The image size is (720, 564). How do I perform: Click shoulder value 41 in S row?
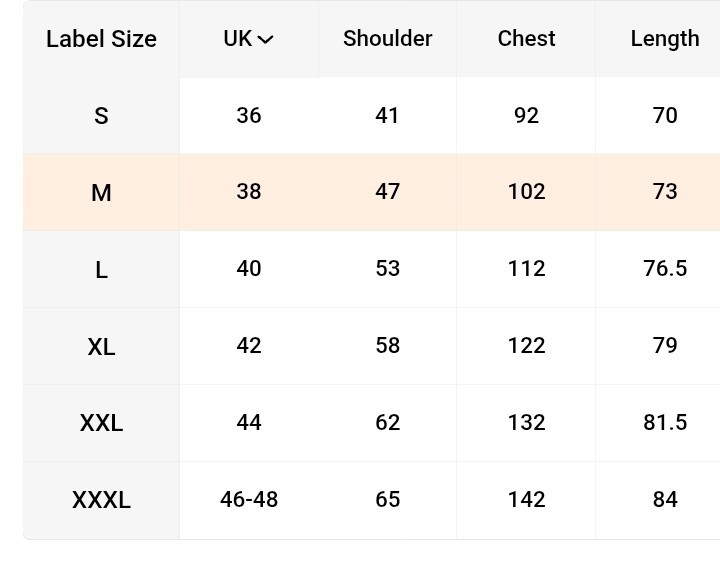pyautogui.click(x=388, y=116)
